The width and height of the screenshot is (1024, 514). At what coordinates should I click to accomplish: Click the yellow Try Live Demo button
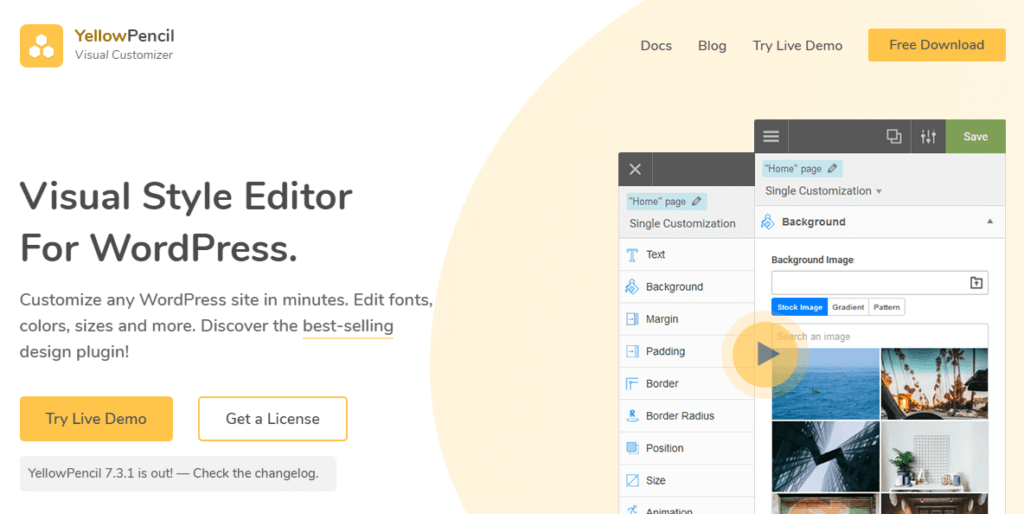point(96,419)
